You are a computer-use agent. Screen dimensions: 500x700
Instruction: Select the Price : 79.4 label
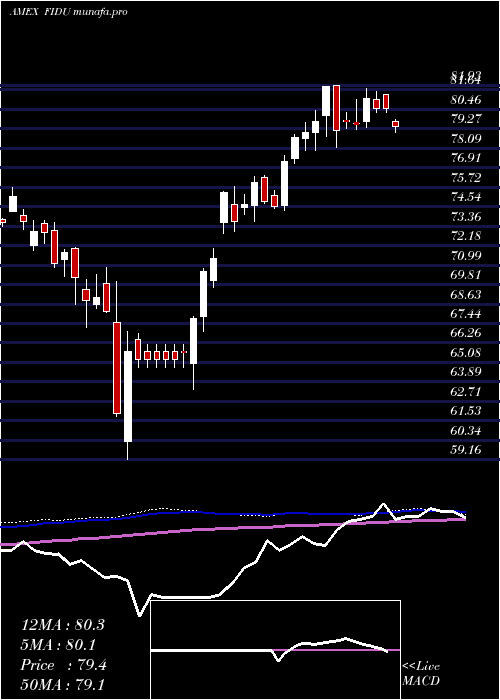tap(63, 665)
